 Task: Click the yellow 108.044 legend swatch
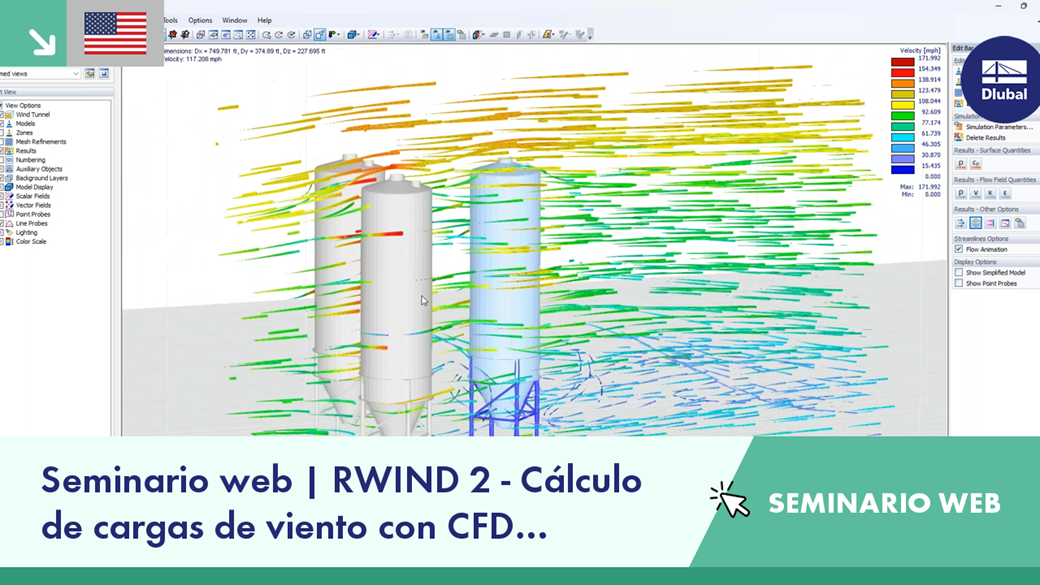coord(903,105)
